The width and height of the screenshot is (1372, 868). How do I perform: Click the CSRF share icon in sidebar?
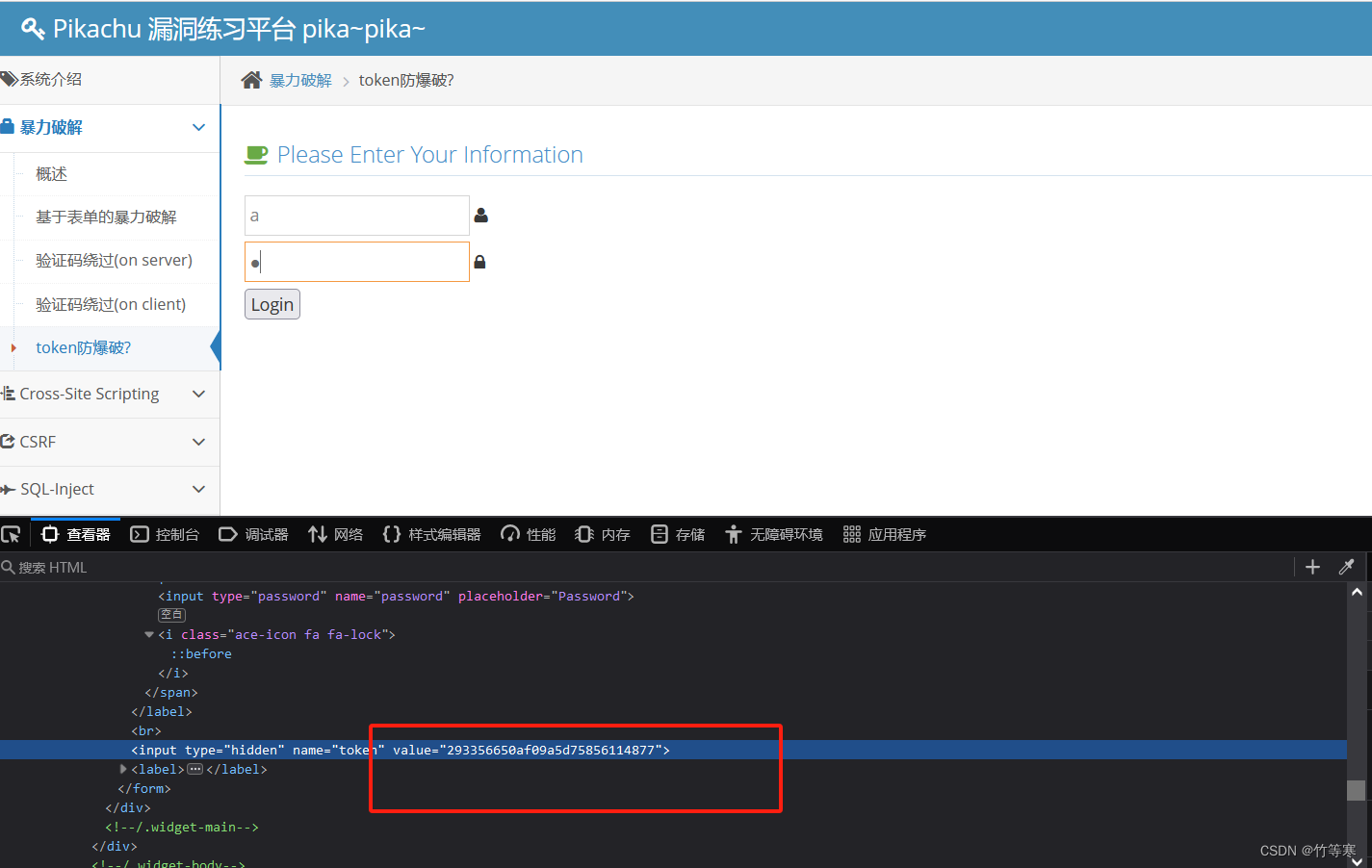pos(8,442)
